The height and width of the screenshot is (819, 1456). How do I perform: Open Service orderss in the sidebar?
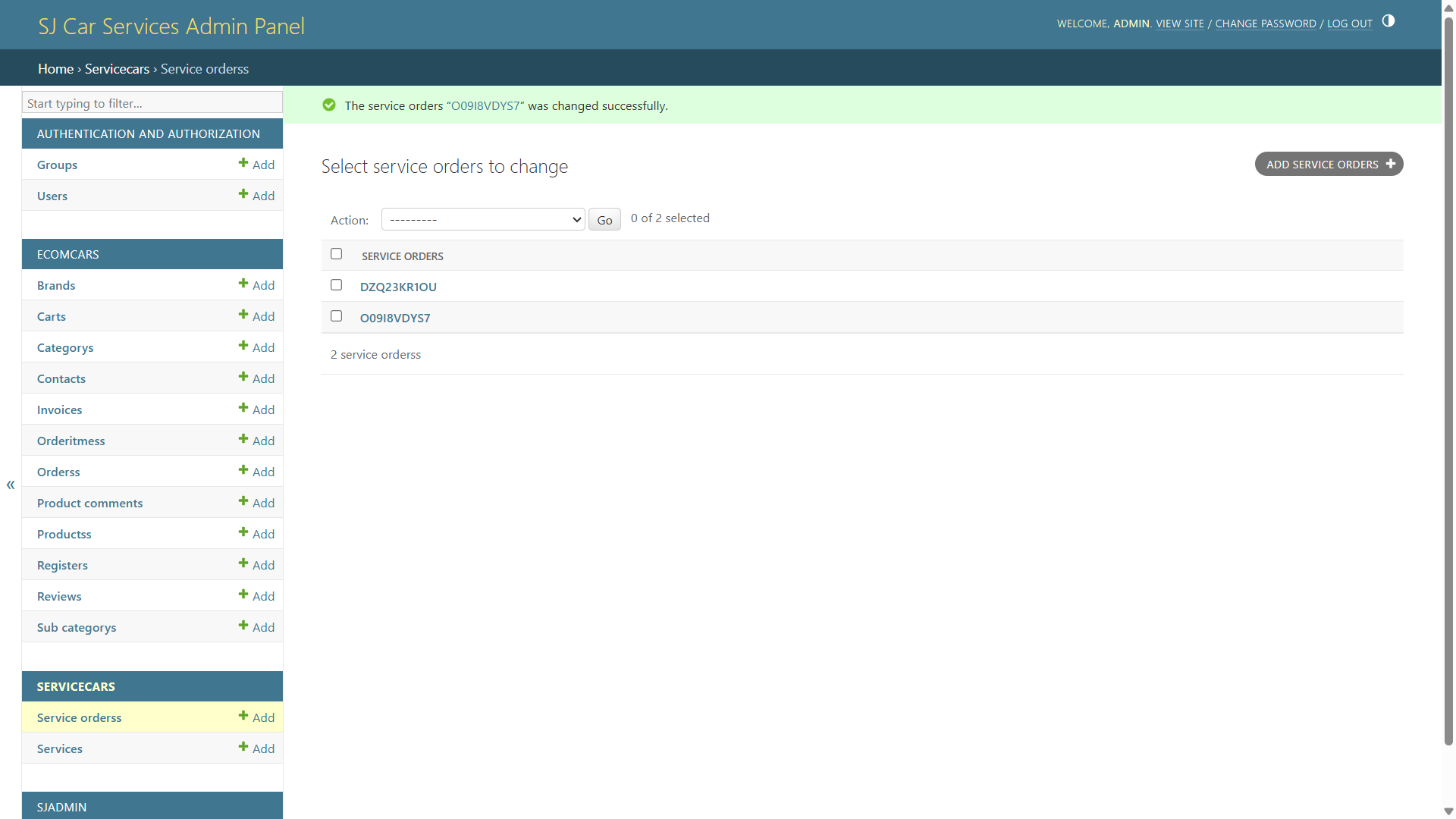79,717
